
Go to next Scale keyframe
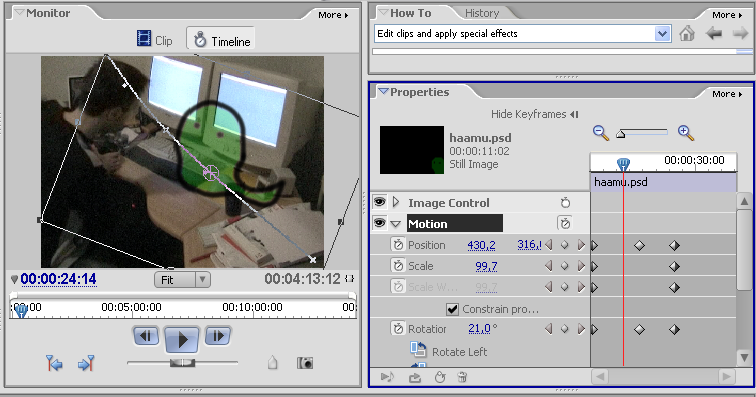(x=581, y=266)
